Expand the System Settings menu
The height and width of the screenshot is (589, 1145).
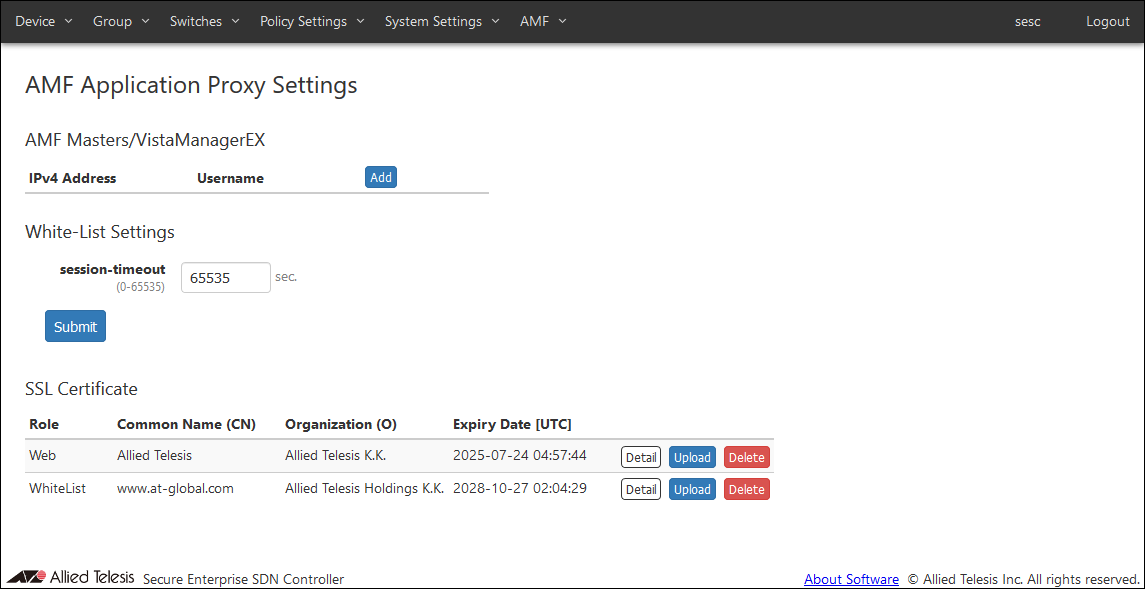point(442,21)
